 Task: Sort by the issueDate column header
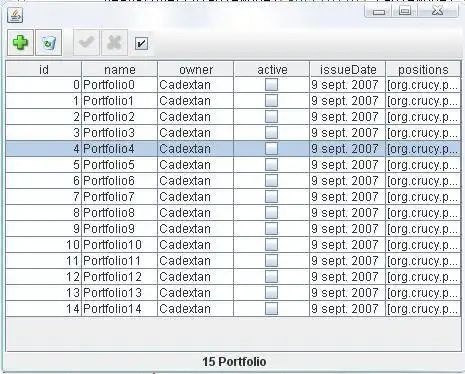348,69
